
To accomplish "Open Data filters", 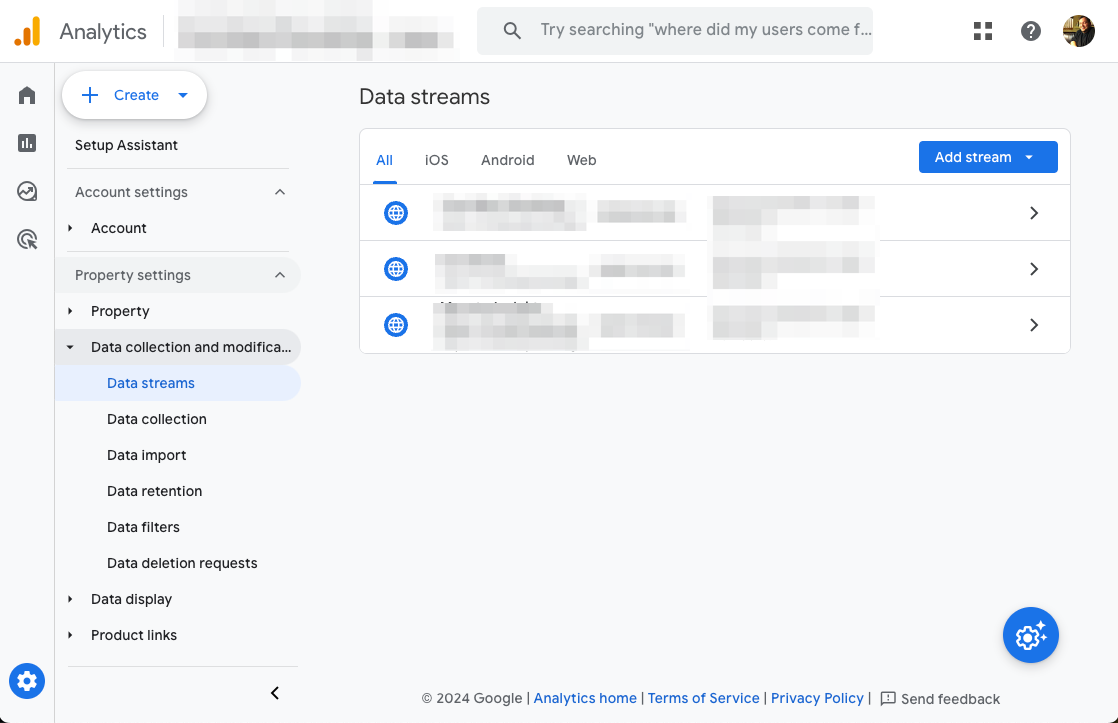I will [x=143, y=527].
